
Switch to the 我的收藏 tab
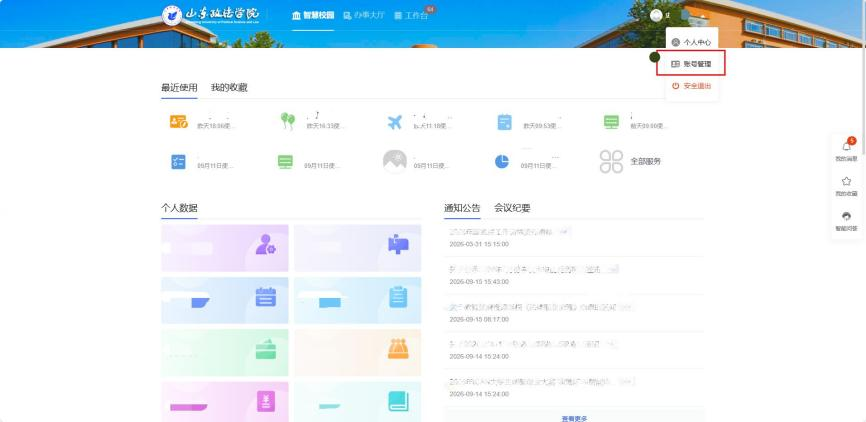(229, 87)
